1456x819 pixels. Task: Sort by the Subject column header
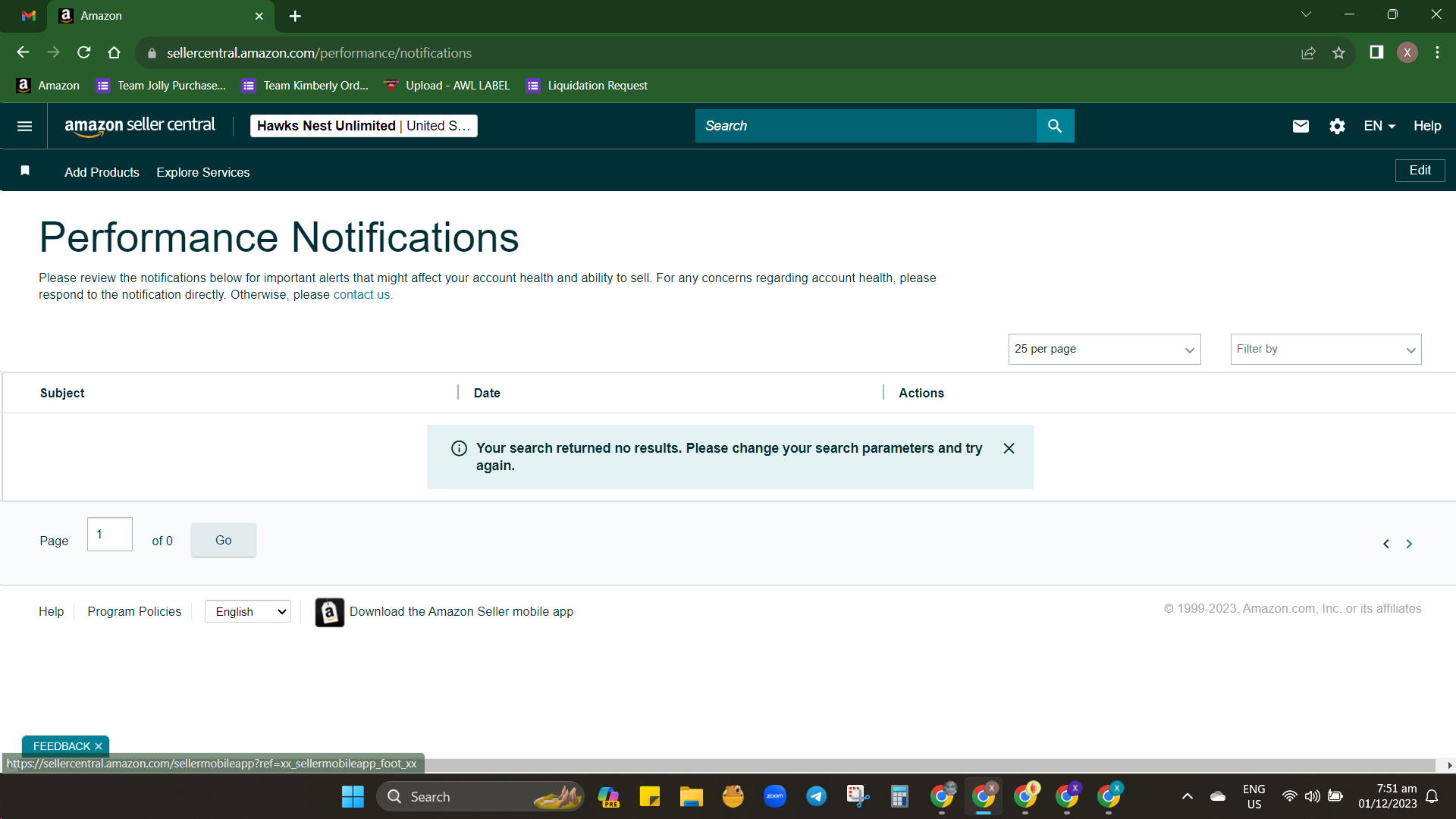[x=62, y=393]
